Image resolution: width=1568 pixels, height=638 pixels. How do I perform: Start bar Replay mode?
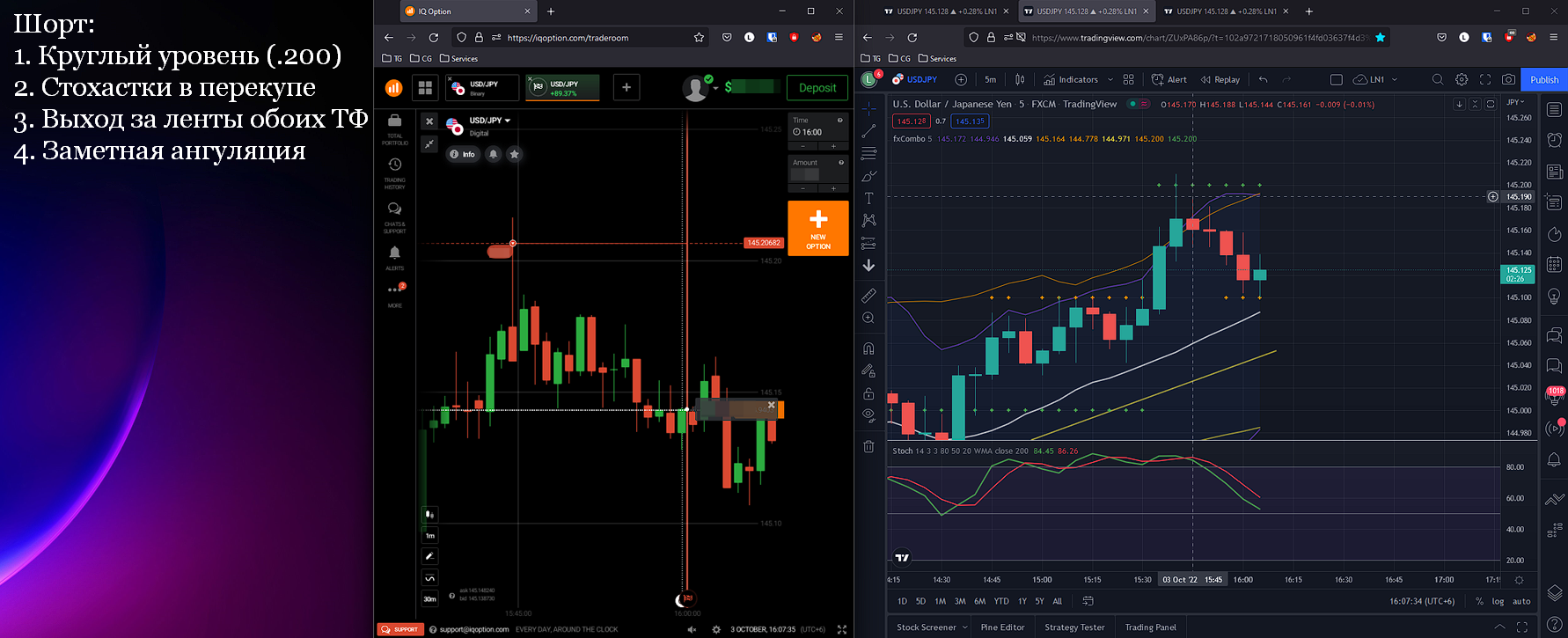(1220, 79)
